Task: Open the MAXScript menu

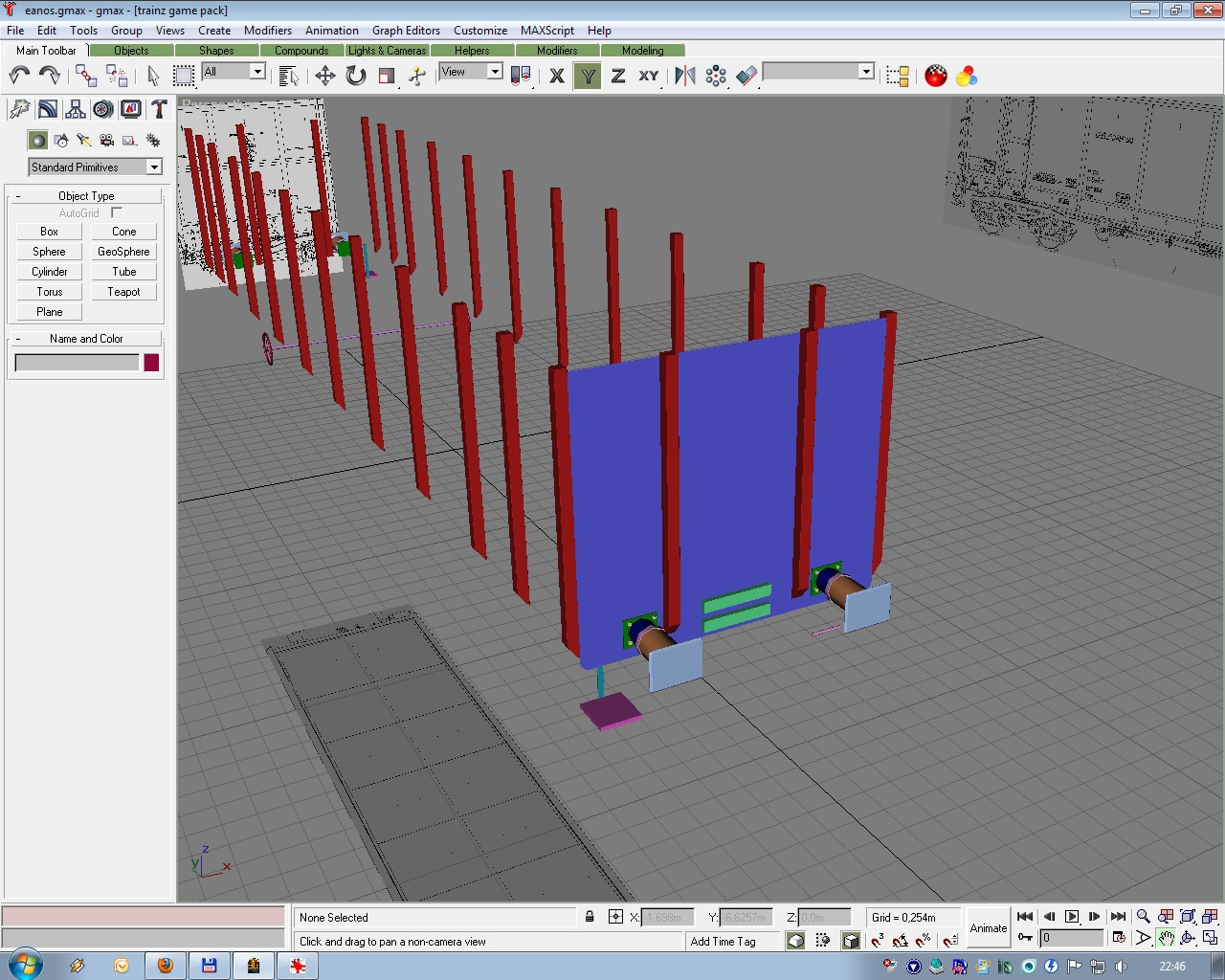Action: point(547,31)
